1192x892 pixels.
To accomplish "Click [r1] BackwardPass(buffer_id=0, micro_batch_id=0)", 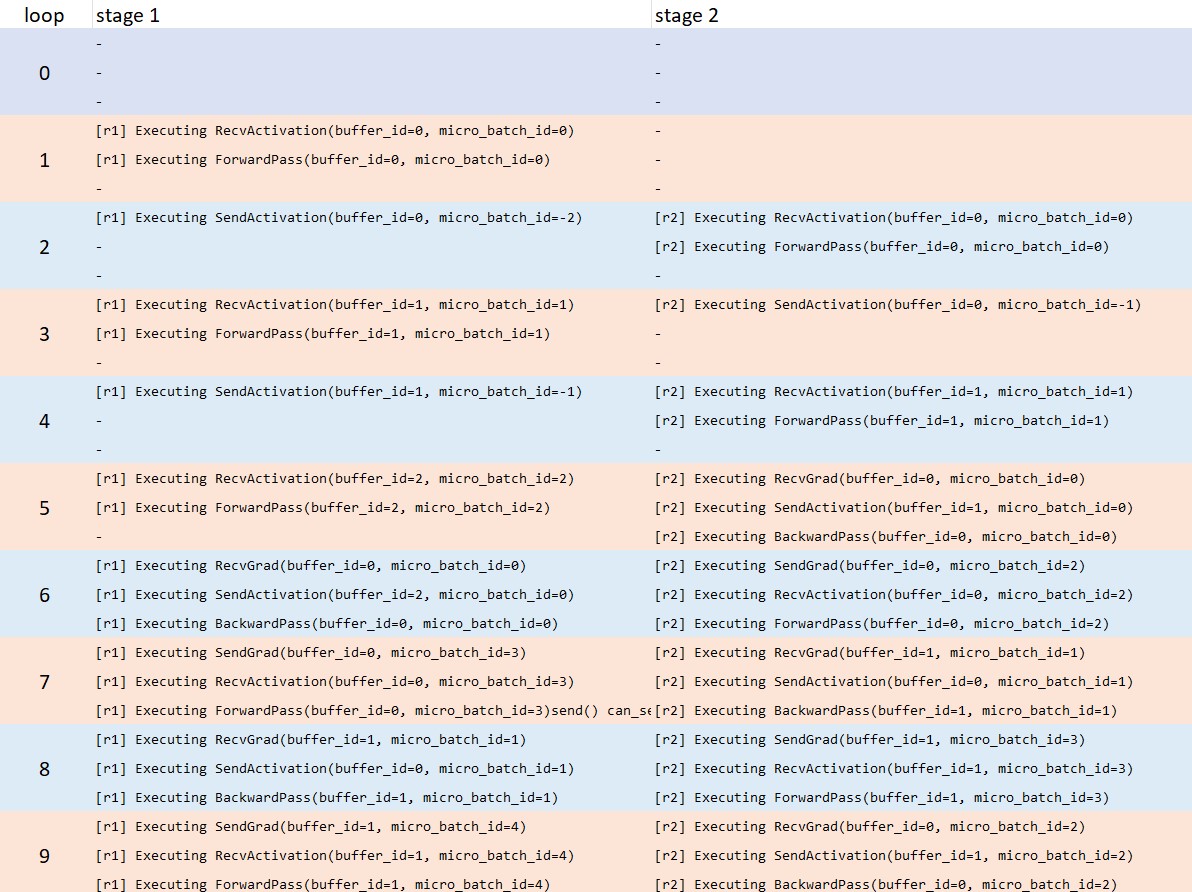I will click(327, 624).
